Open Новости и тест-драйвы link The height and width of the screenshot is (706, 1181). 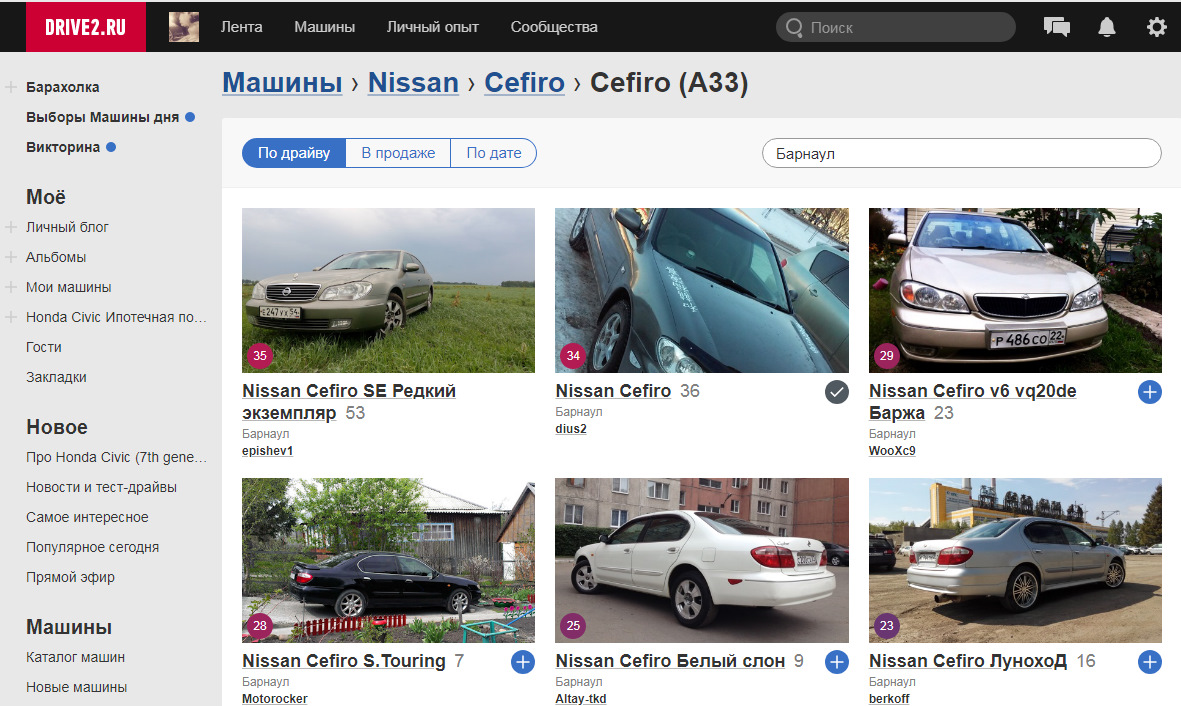coord(102,487)
